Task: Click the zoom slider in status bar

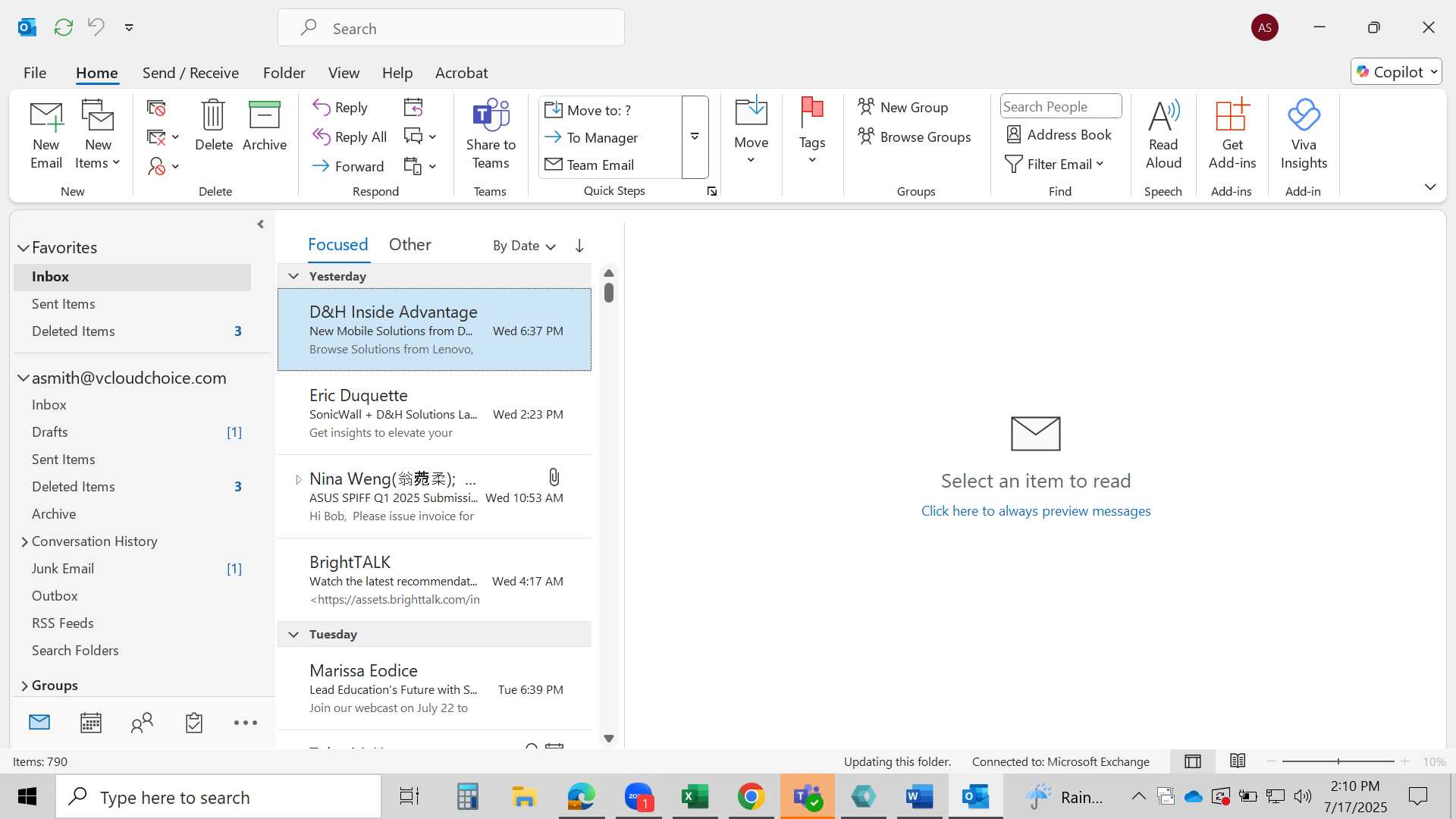Action: tap(1338, 761)
